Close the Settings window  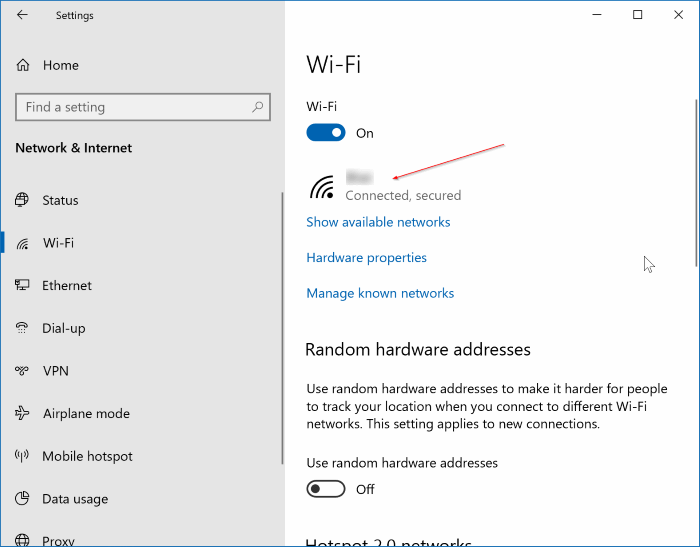678,15
